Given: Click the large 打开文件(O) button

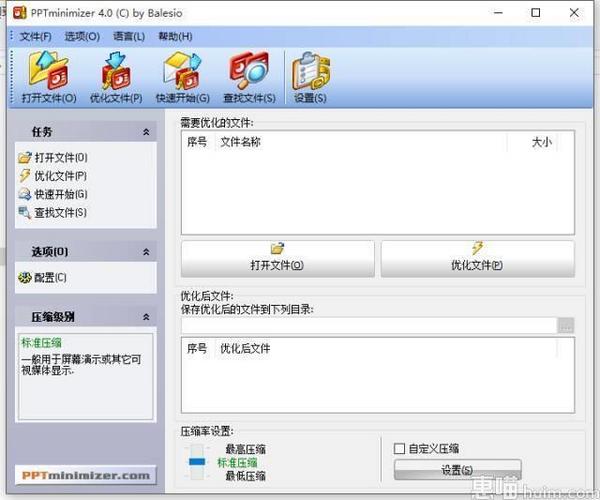Looking at the screenshot, I should click(277, 258).
